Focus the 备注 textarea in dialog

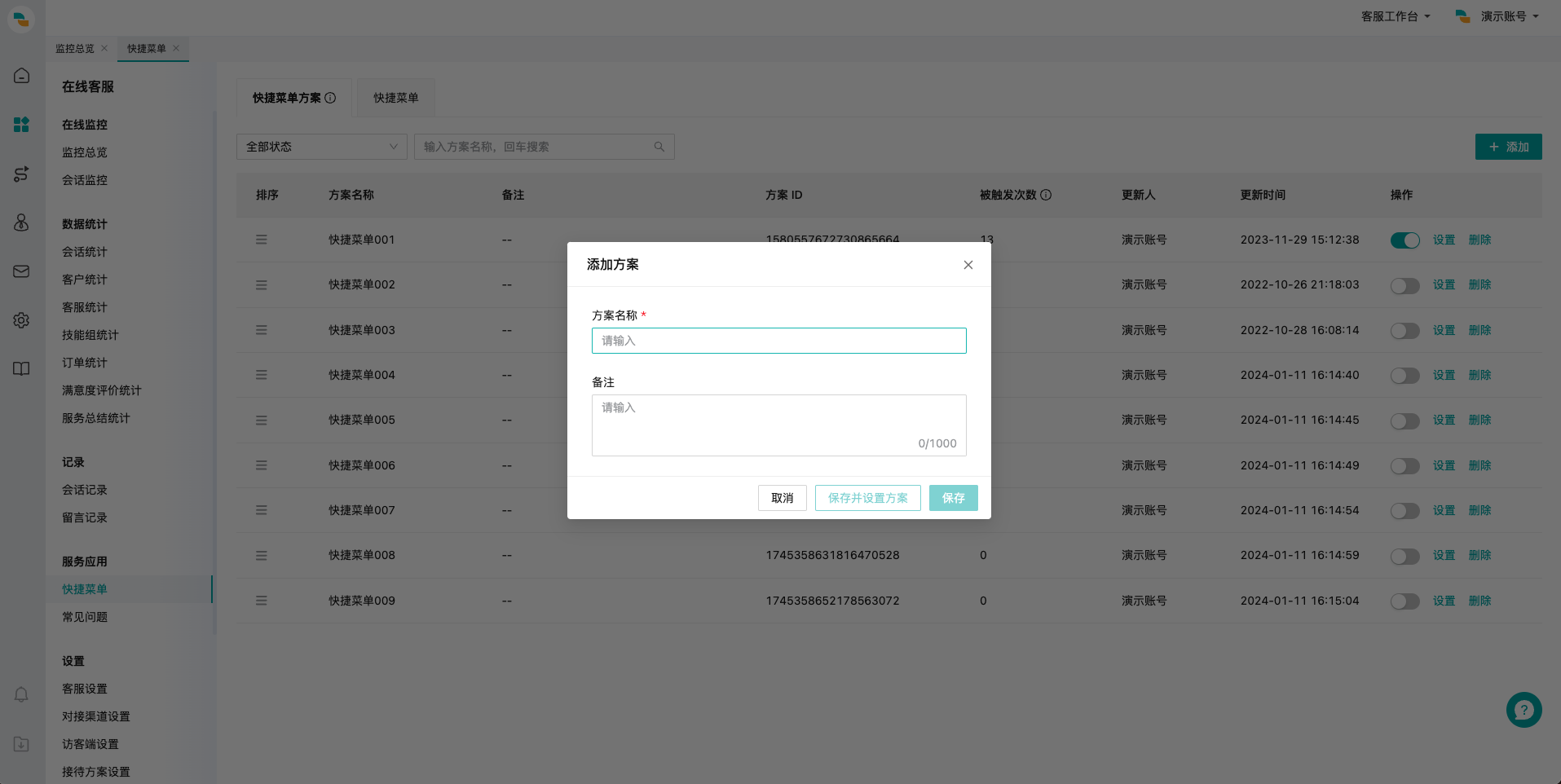[x=779, y=425]
